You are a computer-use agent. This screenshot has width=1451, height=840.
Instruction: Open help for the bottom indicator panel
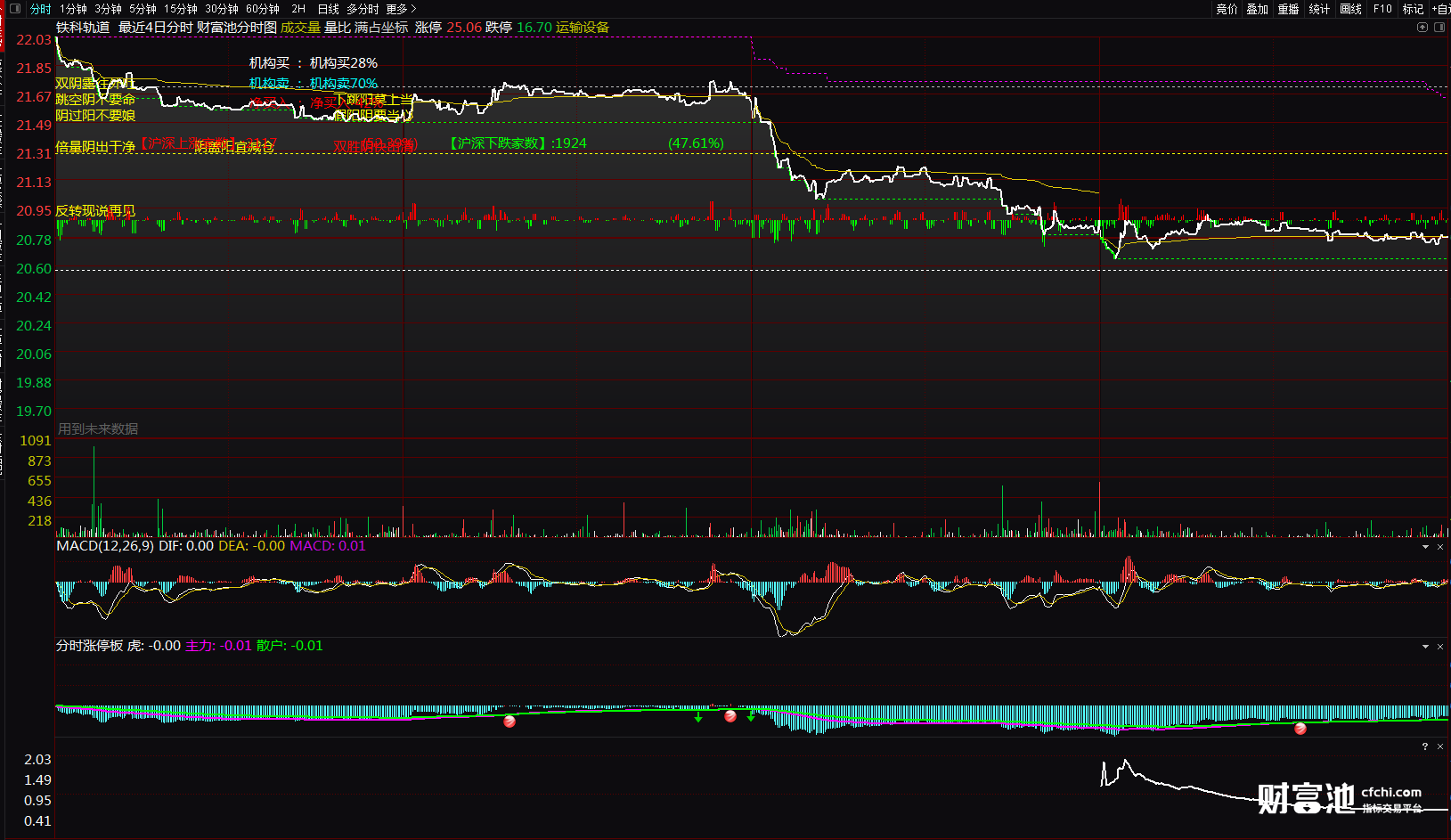click(x=1425, y=746)
